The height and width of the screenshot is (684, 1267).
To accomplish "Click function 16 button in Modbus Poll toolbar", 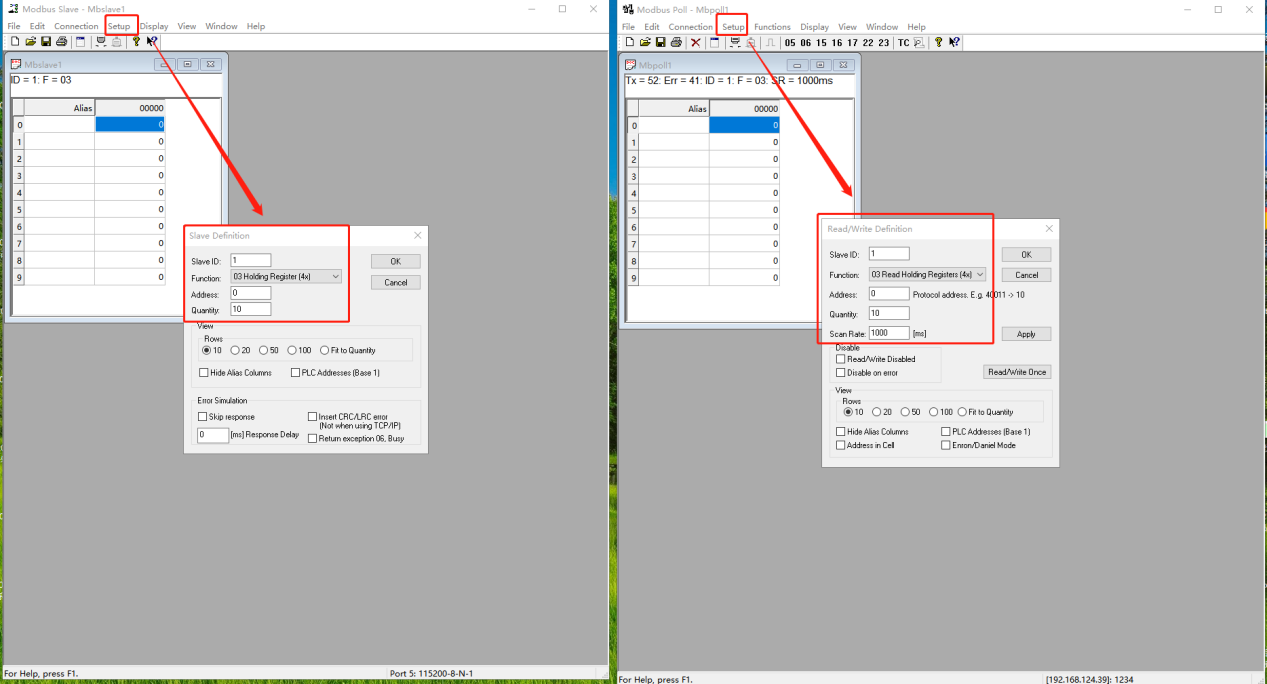I will click(x=837, y=43).
